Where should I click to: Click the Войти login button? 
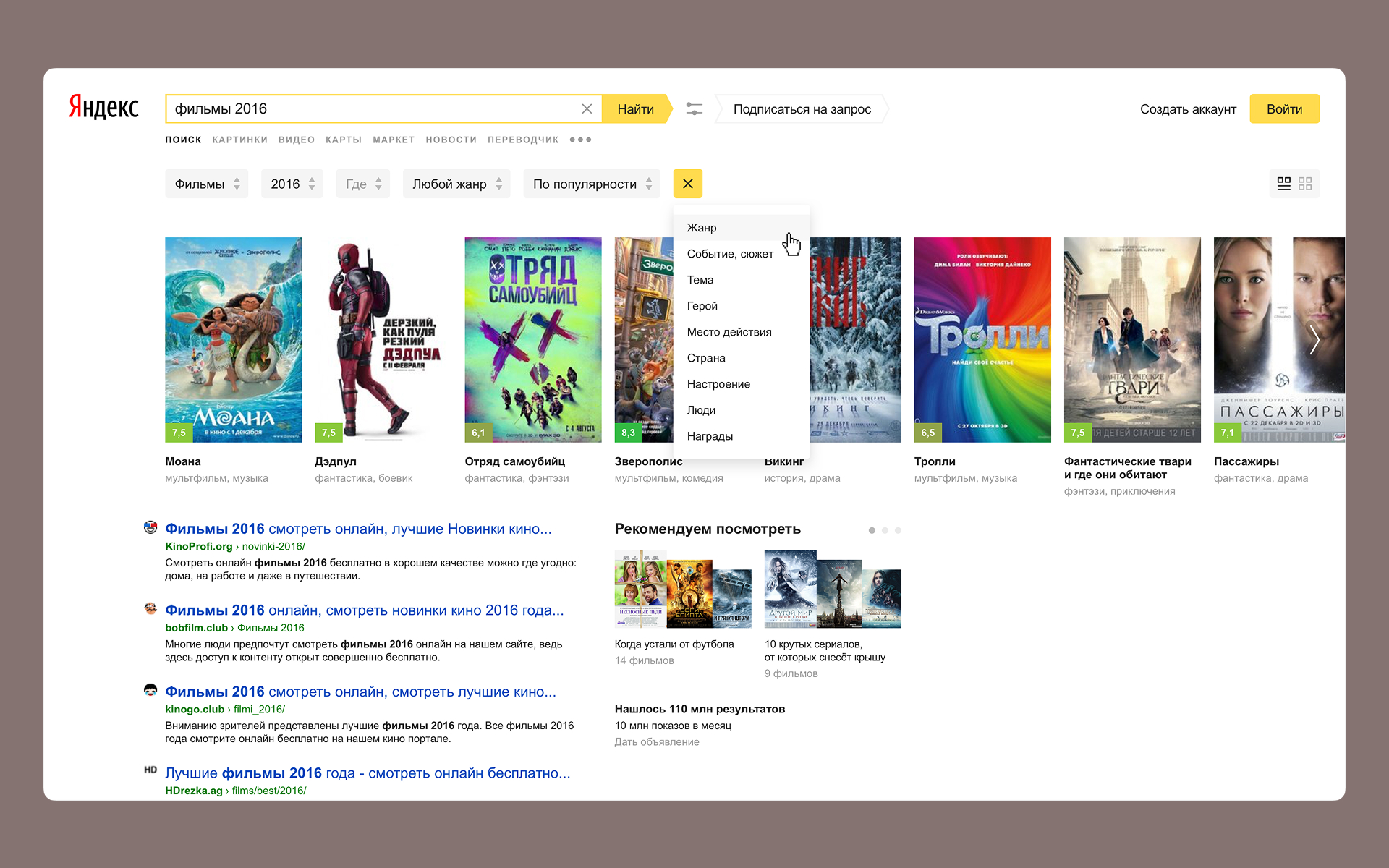tap(1284, 109)
